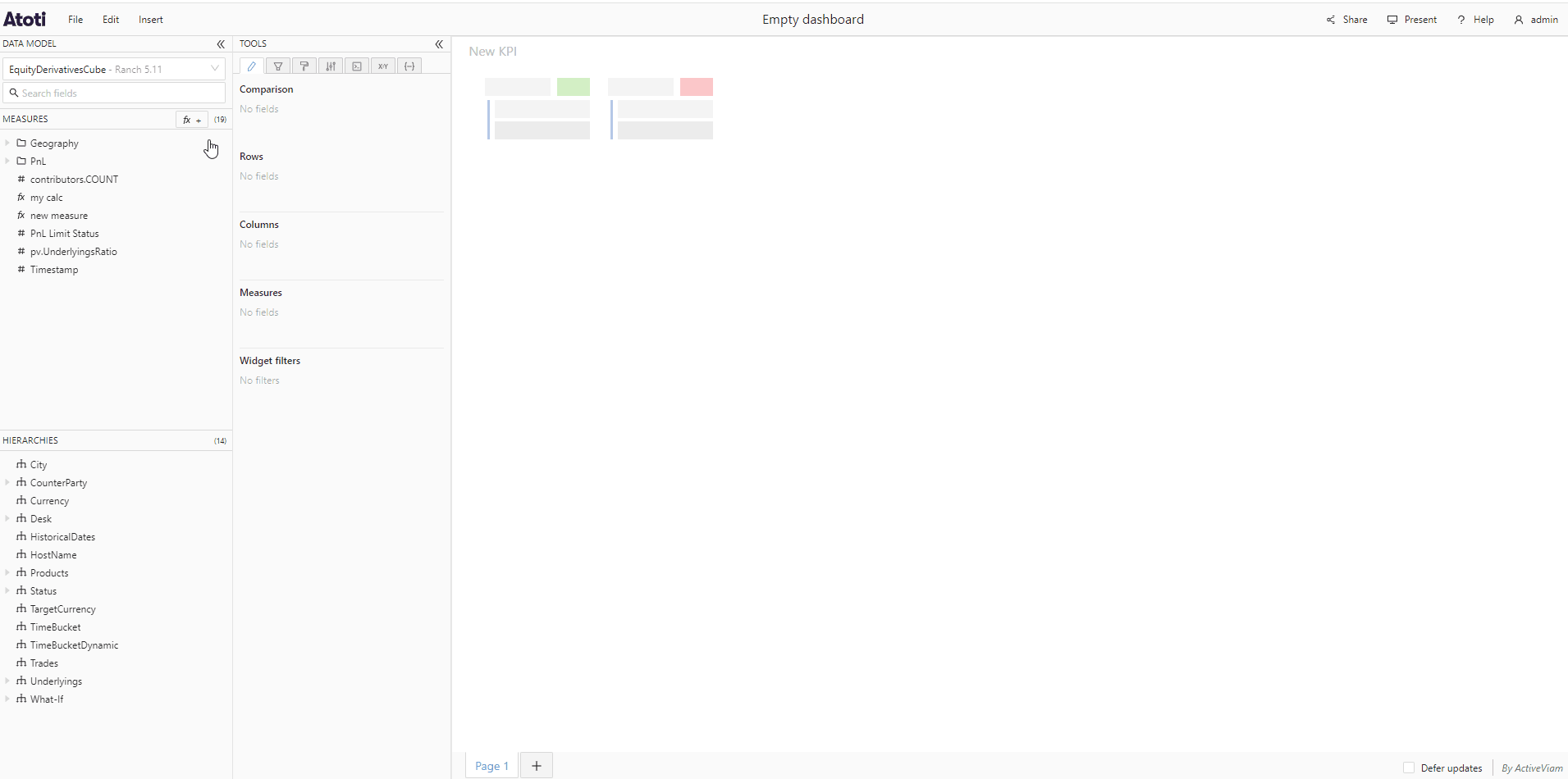Viewport: 1568px width, 779px height.
Task: Select the Currency hierarchy
Action: pyautogui.click(x=50, y=501)
